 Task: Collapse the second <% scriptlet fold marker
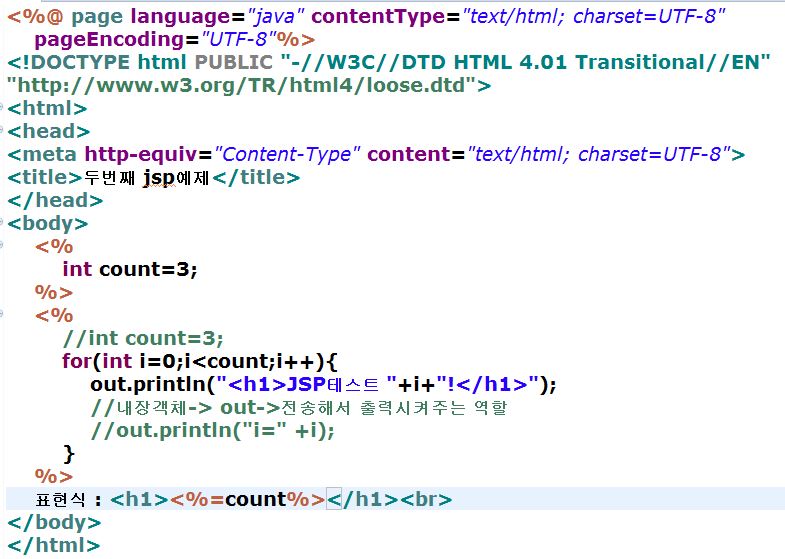(x=2, y=314)
